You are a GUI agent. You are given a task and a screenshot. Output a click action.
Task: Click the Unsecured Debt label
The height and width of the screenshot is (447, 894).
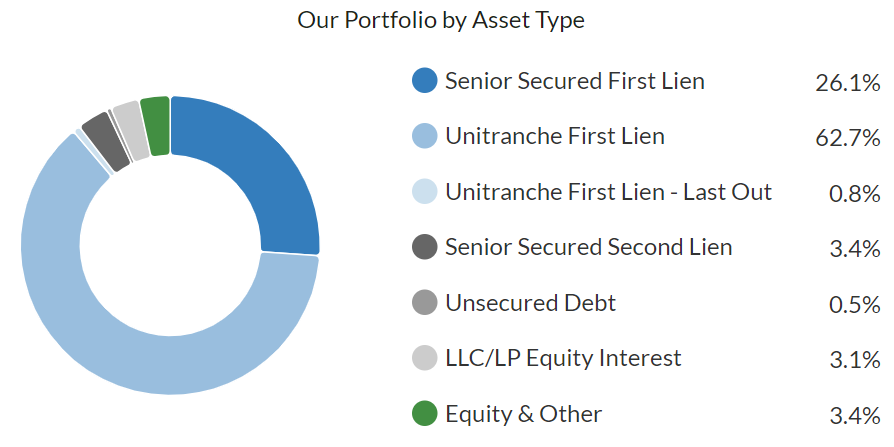530,302
